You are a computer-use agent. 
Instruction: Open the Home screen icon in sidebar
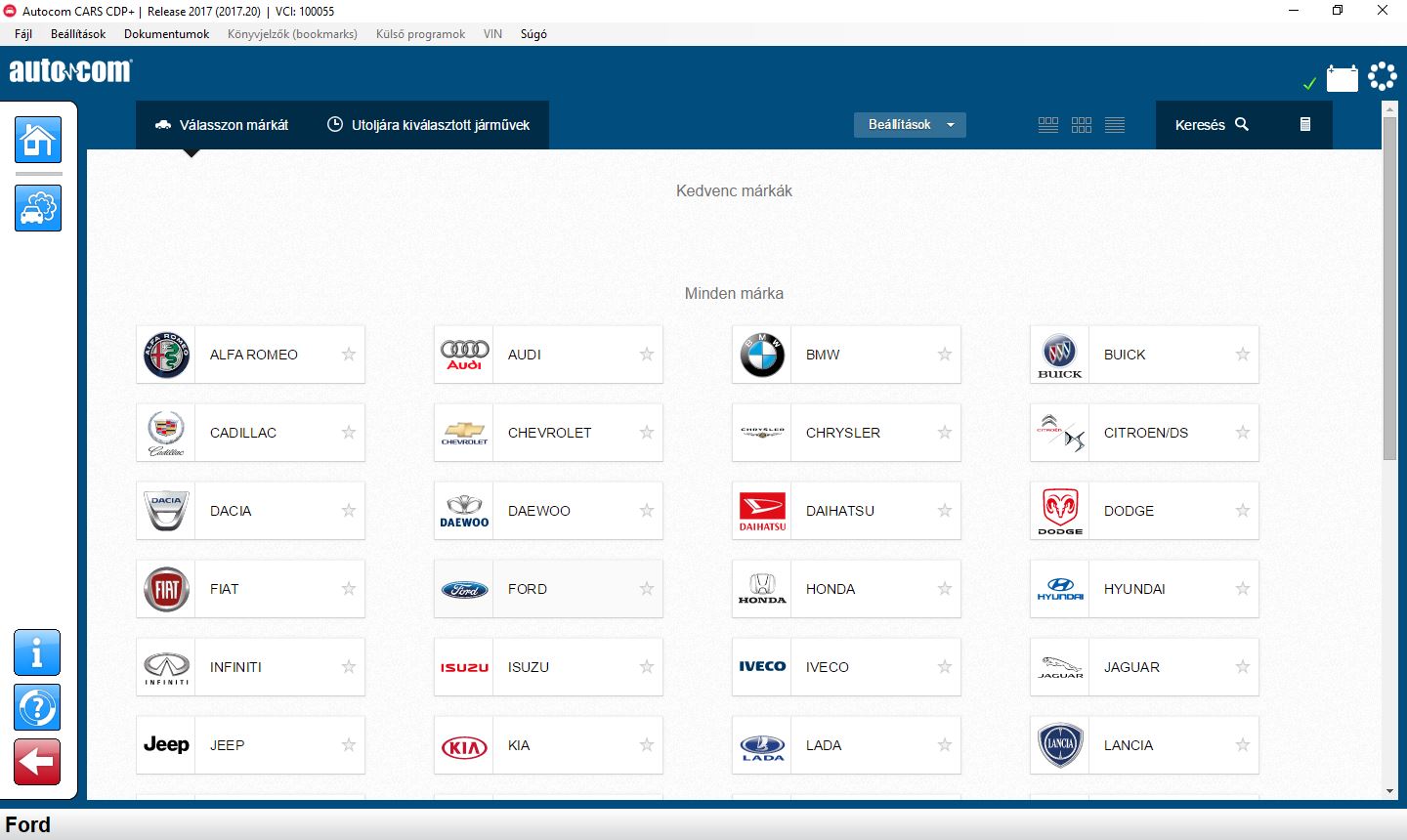click(x=38, y=140)
